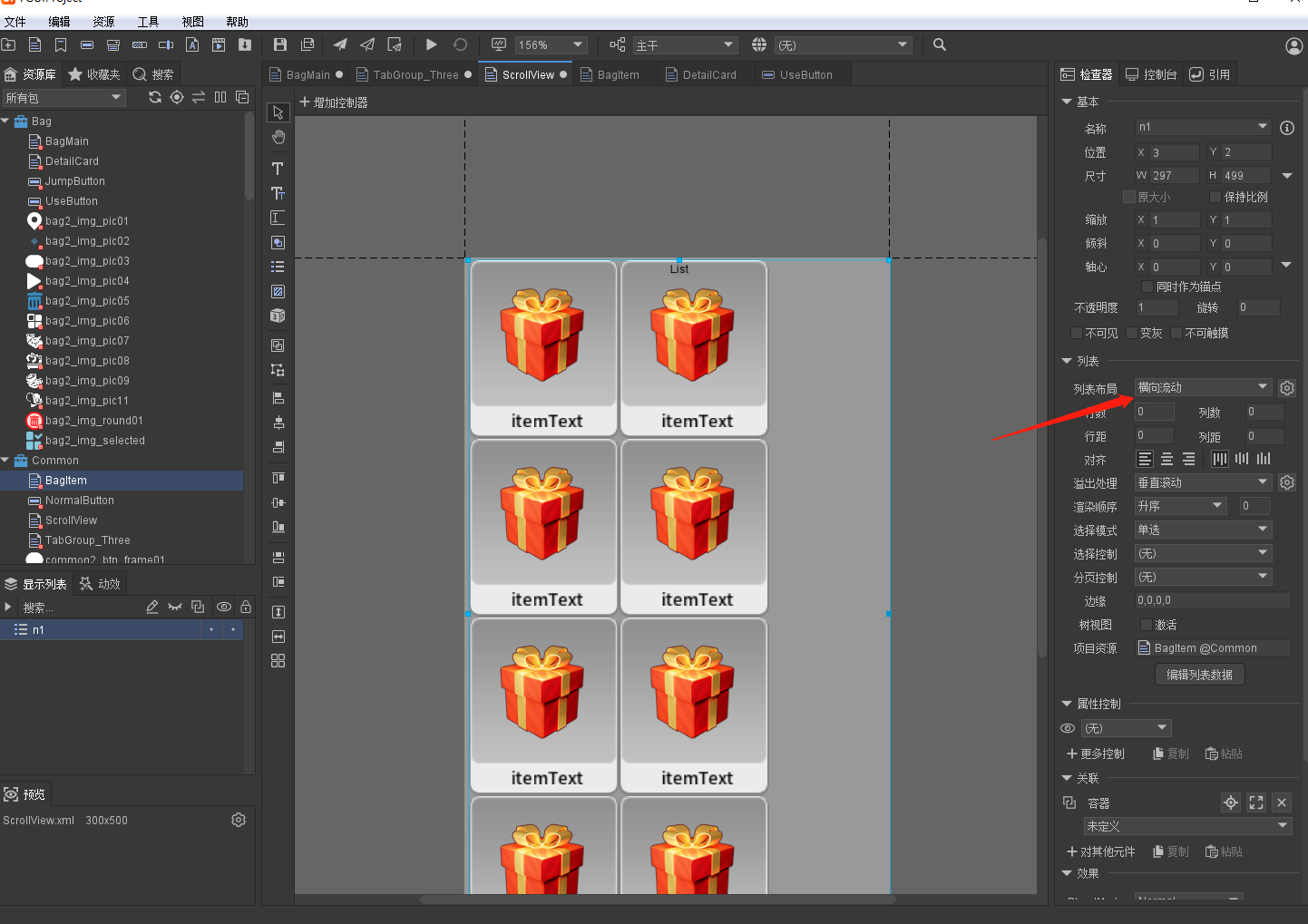Image resolution: width=1308 pixels, height=924 pixels.
Task: Click the save icon in top toolbar
Action: 280,44
